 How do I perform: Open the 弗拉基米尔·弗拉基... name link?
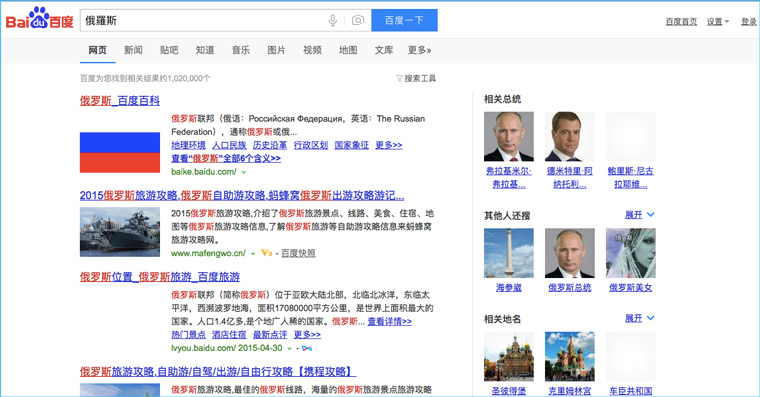click(x=508, y=178)
